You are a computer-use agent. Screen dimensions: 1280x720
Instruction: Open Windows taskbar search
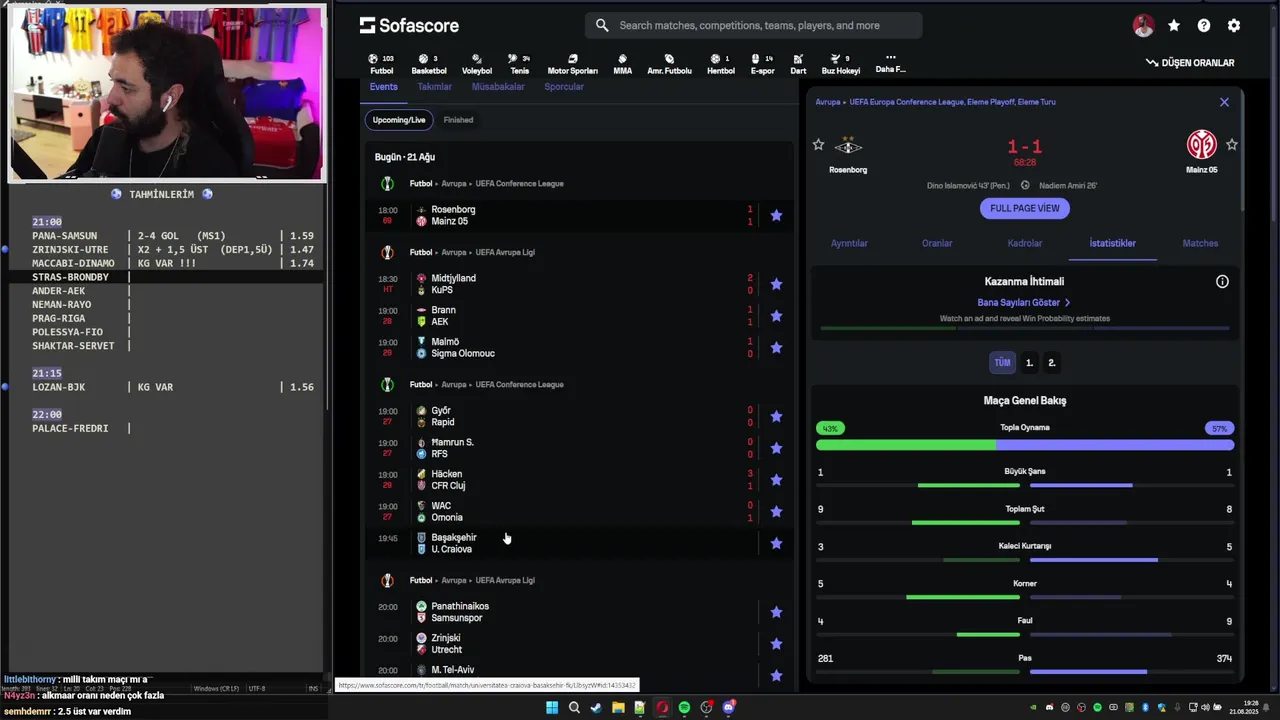tap(574, 708)
